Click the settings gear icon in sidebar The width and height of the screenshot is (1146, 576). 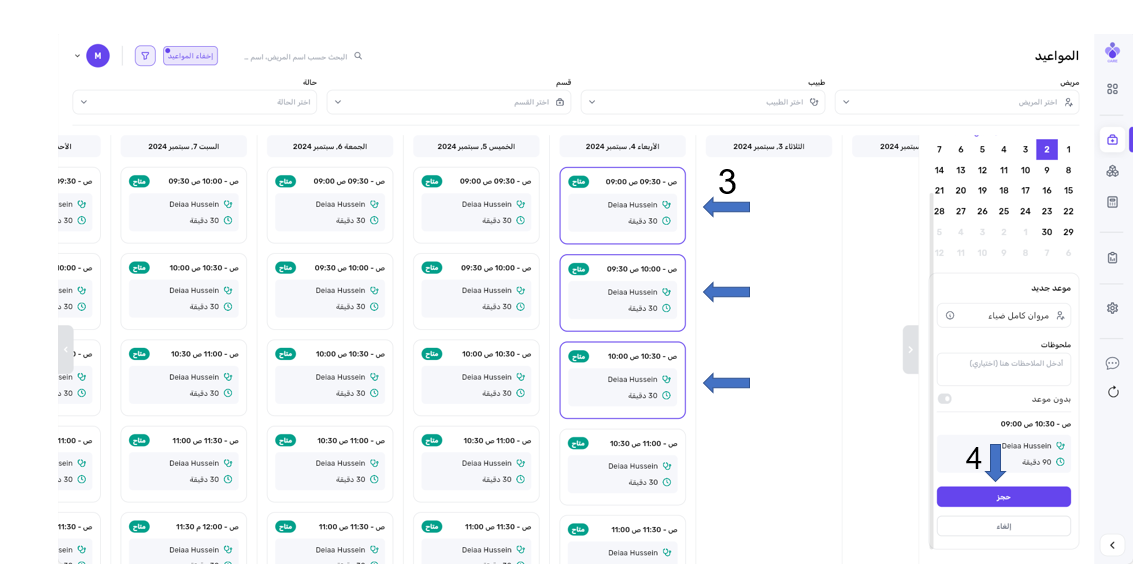(x=1112, y=308)
